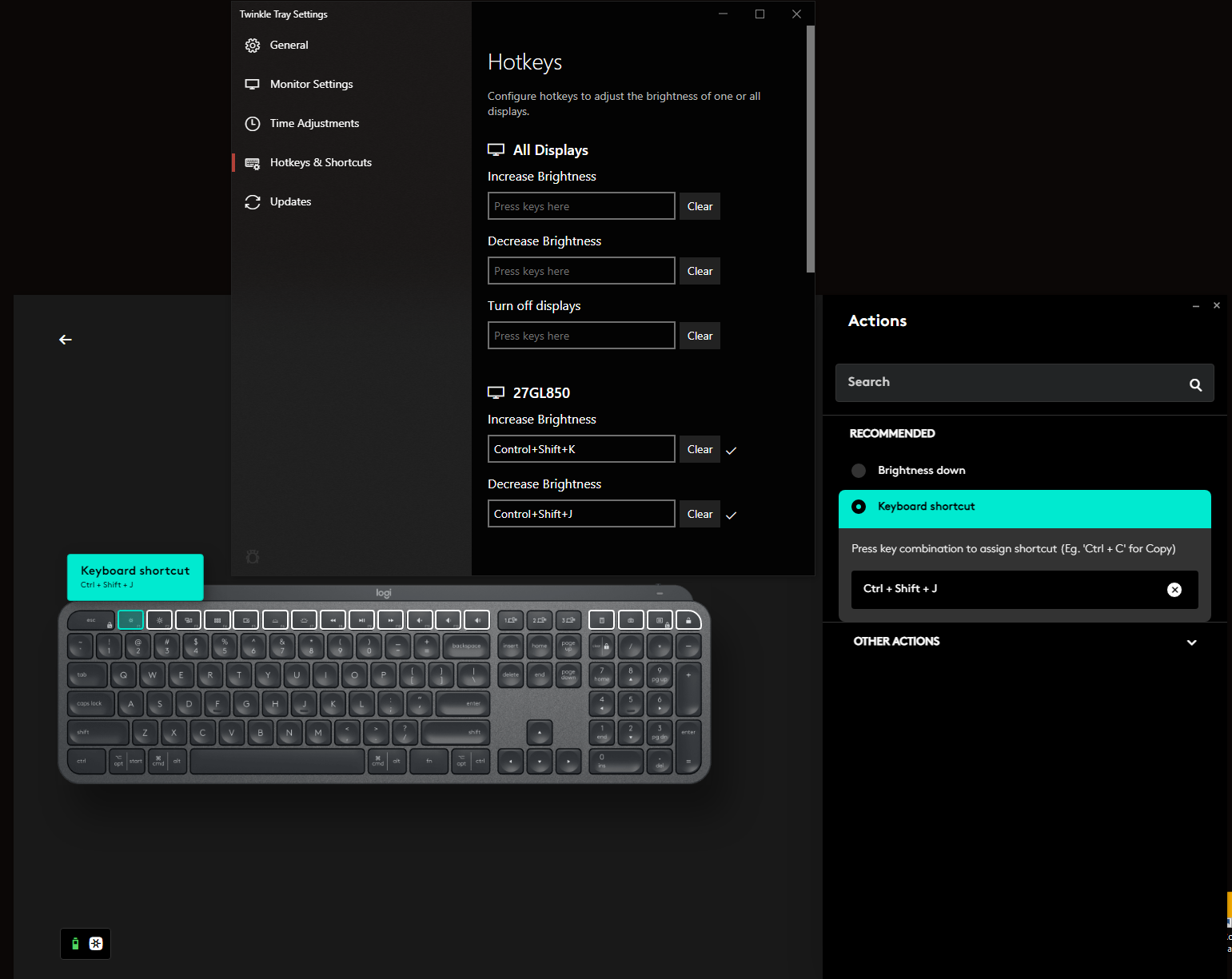
Task: Click the Control+Shift+K hotkey field
Action: click(x=581, y=449)
